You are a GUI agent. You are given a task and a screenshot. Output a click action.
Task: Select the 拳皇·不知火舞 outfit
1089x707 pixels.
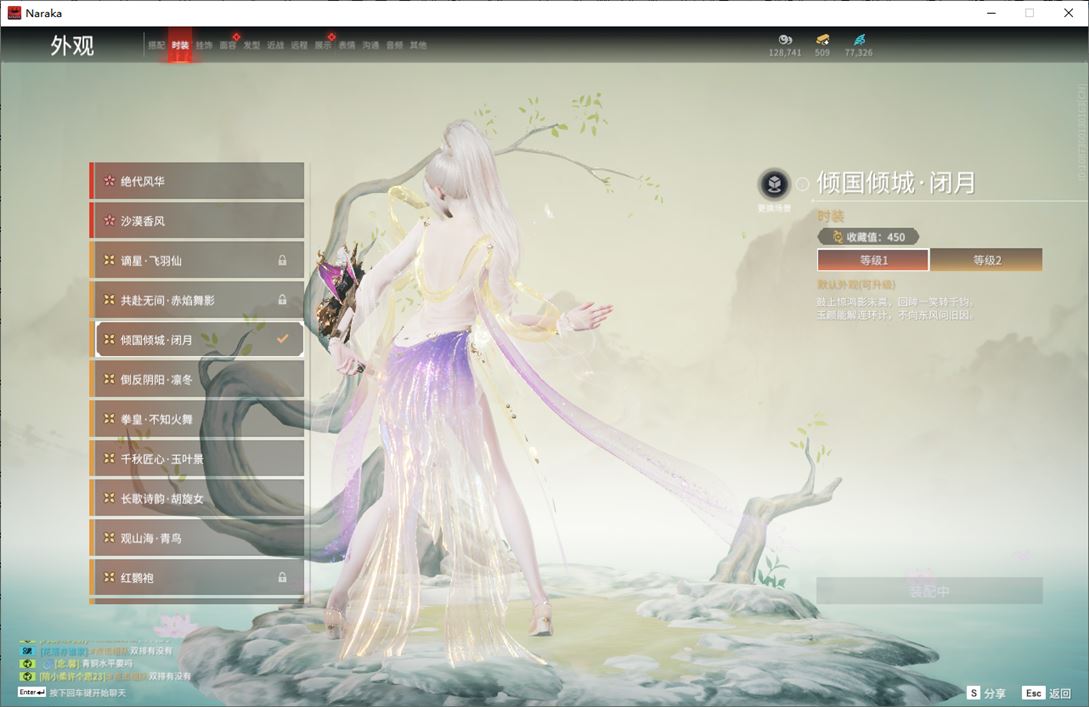click(197, 419)
